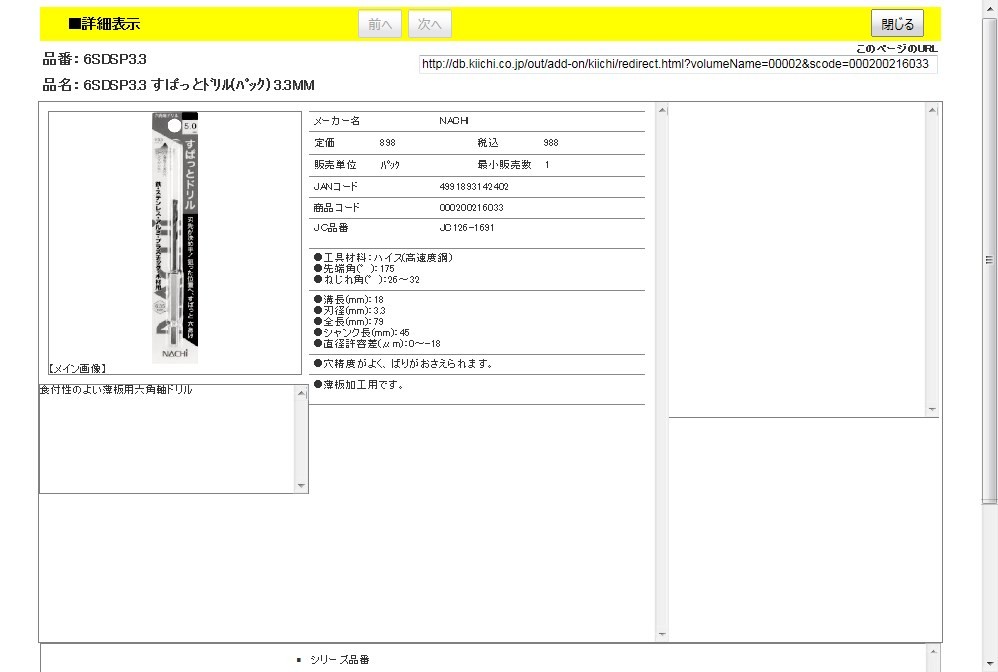Select the 先端角 175 spec line
This screenshot has height=672, width=998.
(x=355, y=269)
